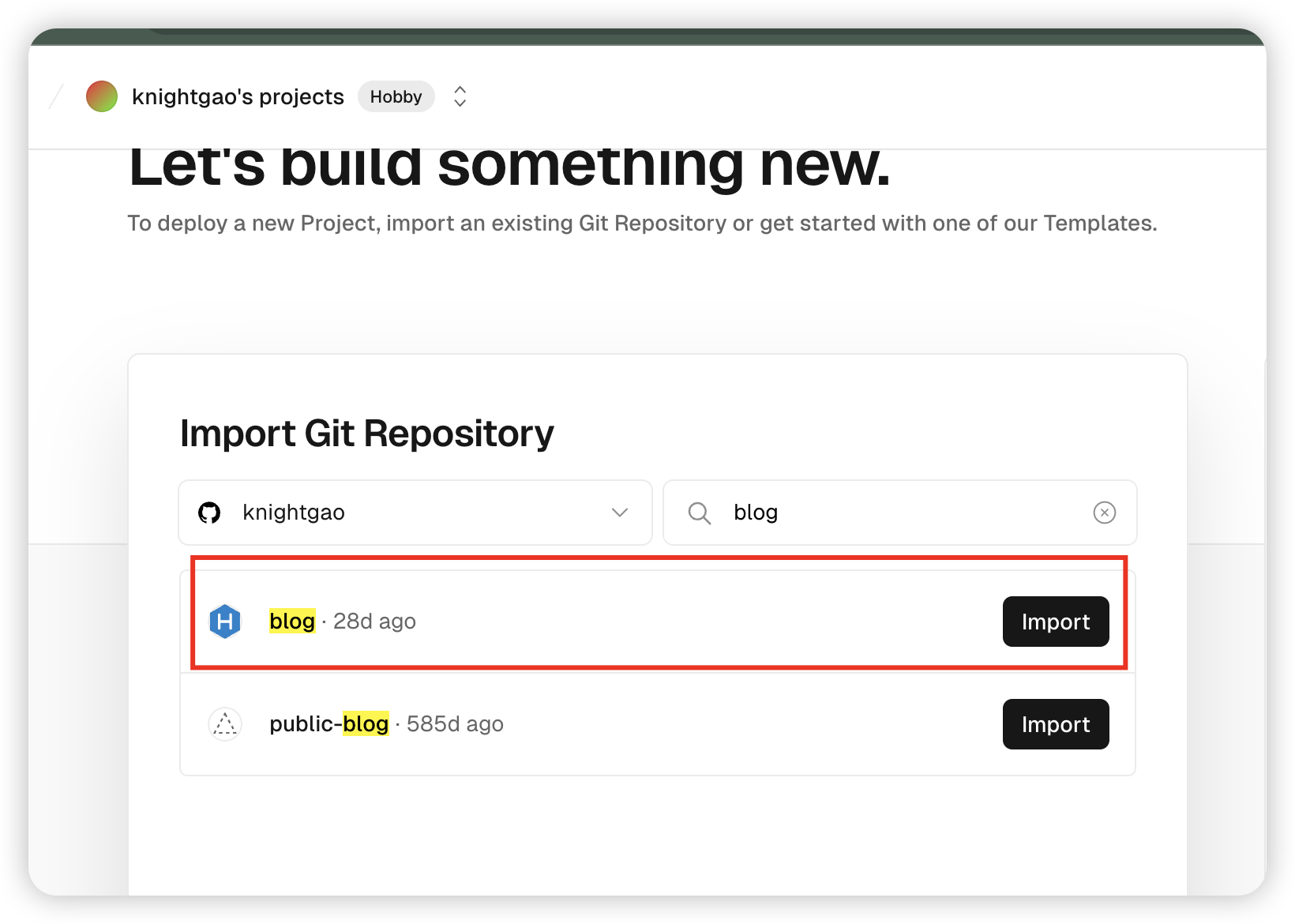Clear the search with the circled X
This screenshot has height=924, width=1295.
point(1105,513)
